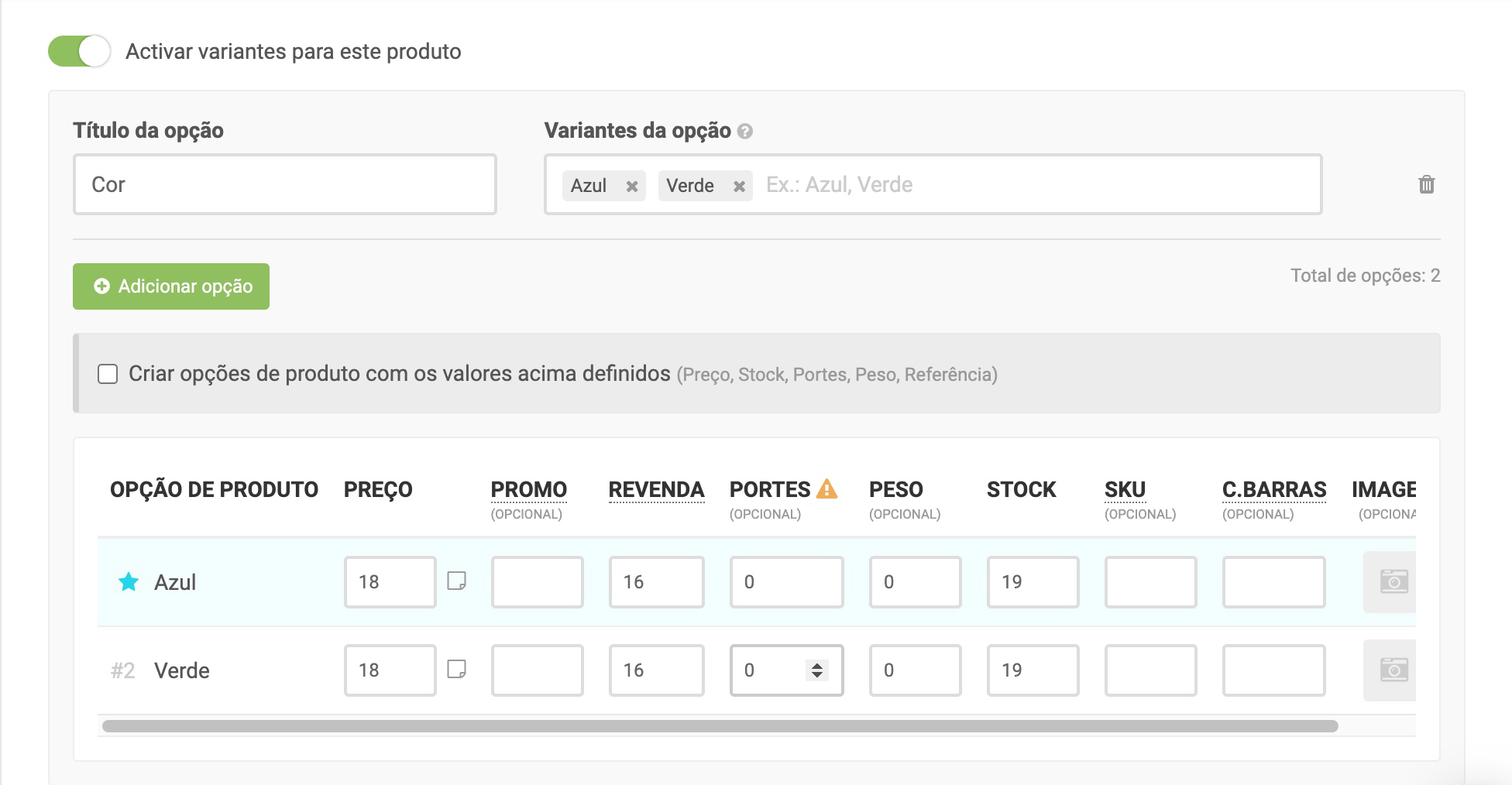Click the horizontal scrollbar under the table
Viewport: 1512px width, 785px height.
720,726
